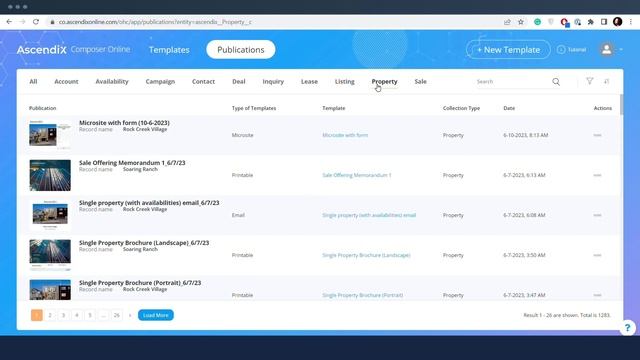Viewport: 640px width, 360px height.
Task: Click into the Search field
Action: click(x=512, y=82)
